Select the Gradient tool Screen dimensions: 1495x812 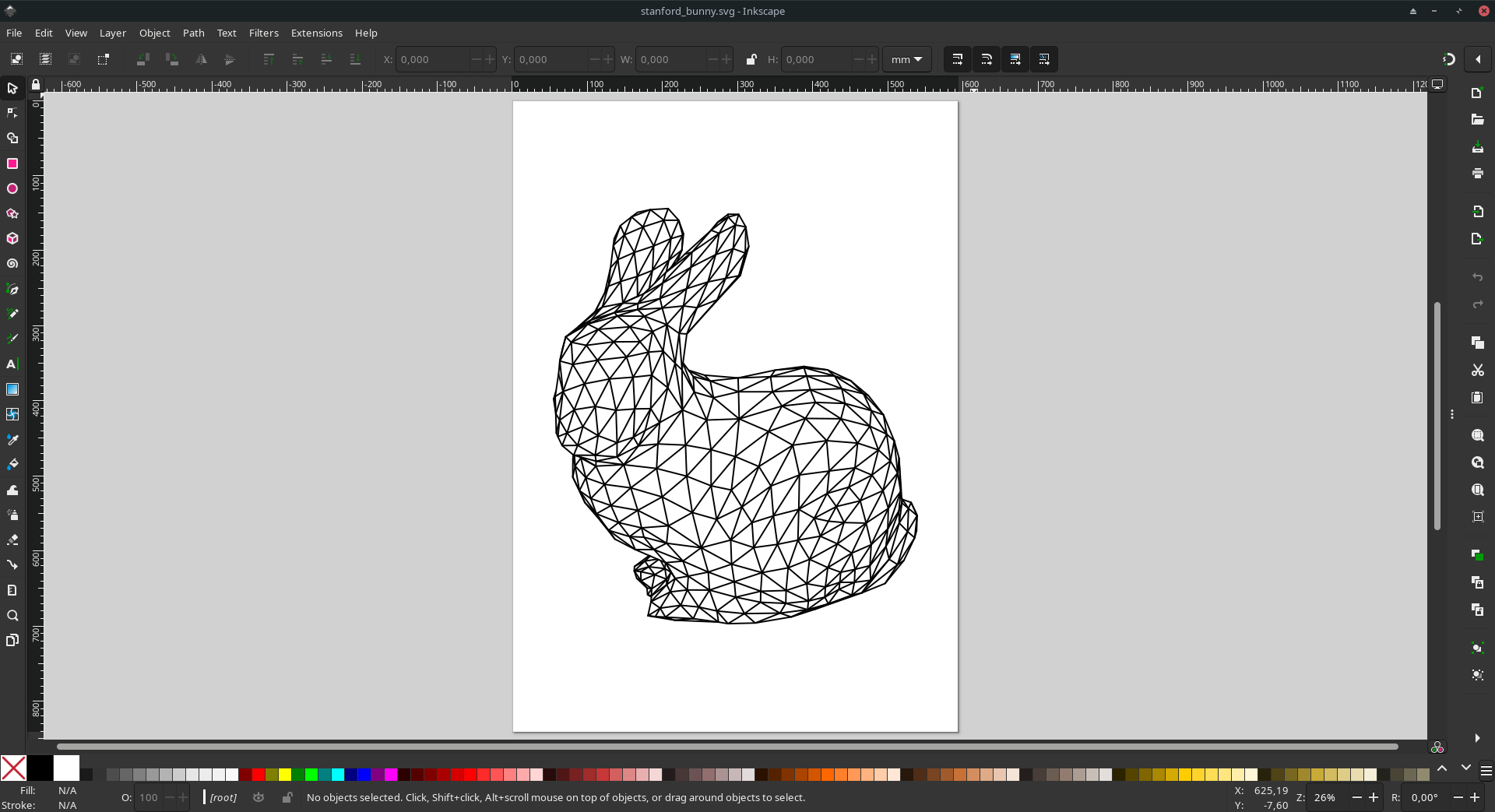[12, 389]
